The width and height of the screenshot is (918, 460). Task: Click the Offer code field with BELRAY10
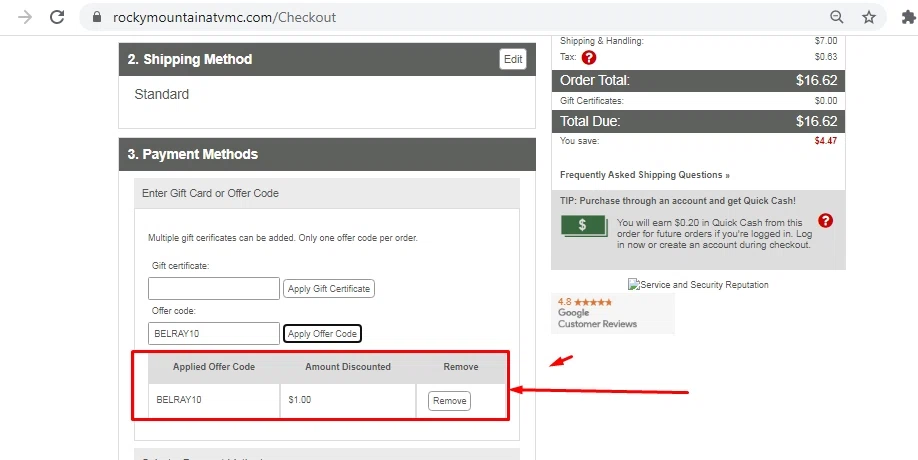(x=214, y=334)
